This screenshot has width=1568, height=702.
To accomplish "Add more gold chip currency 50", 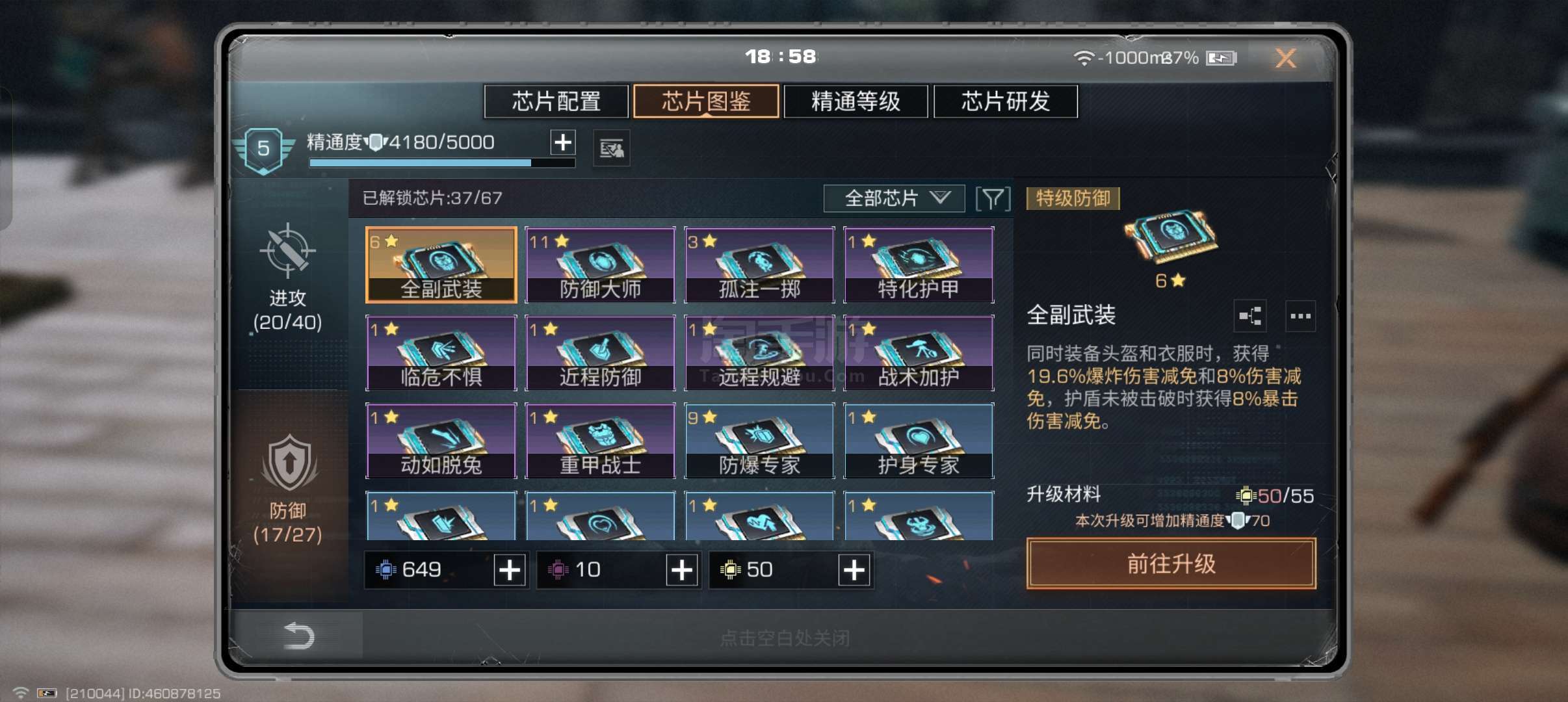I will 854,570.
